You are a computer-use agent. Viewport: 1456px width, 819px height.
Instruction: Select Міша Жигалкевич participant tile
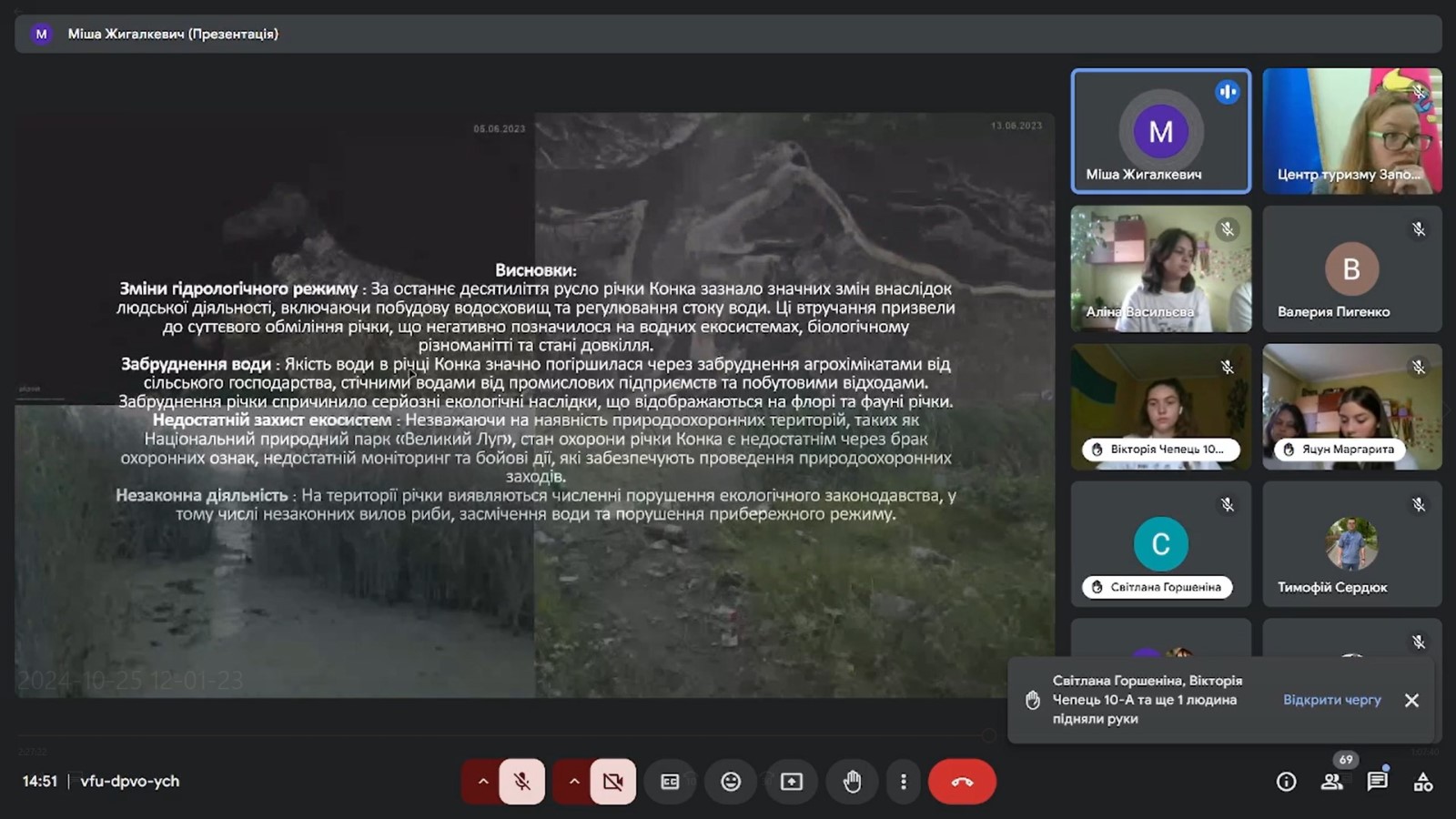[x=1160, y=131]
